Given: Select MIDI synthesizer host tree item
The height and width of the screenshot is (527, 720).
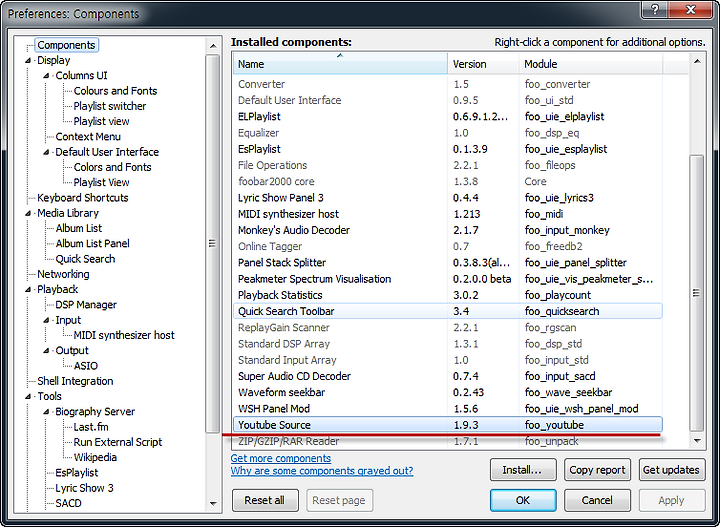Looking at the screenshot, I should click(124, 335).
